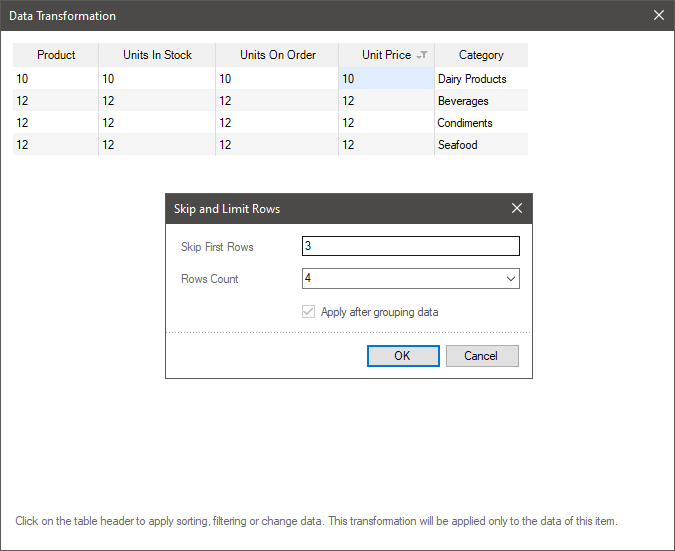Click the filter icon in Unit Price header

coord(423,56)
